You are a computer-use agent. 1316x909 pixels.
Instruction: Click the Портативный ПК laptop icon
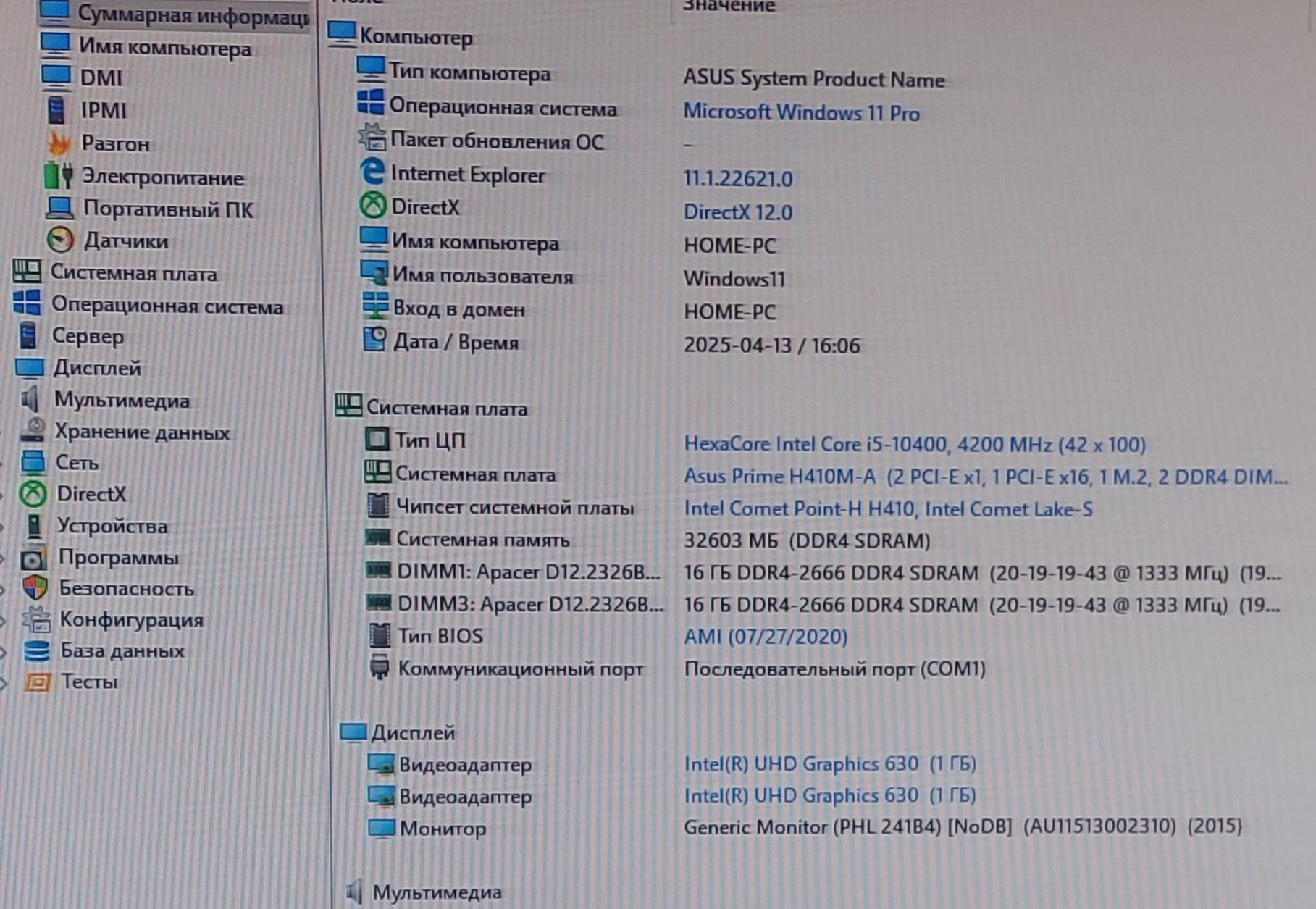tap(59, 209)
